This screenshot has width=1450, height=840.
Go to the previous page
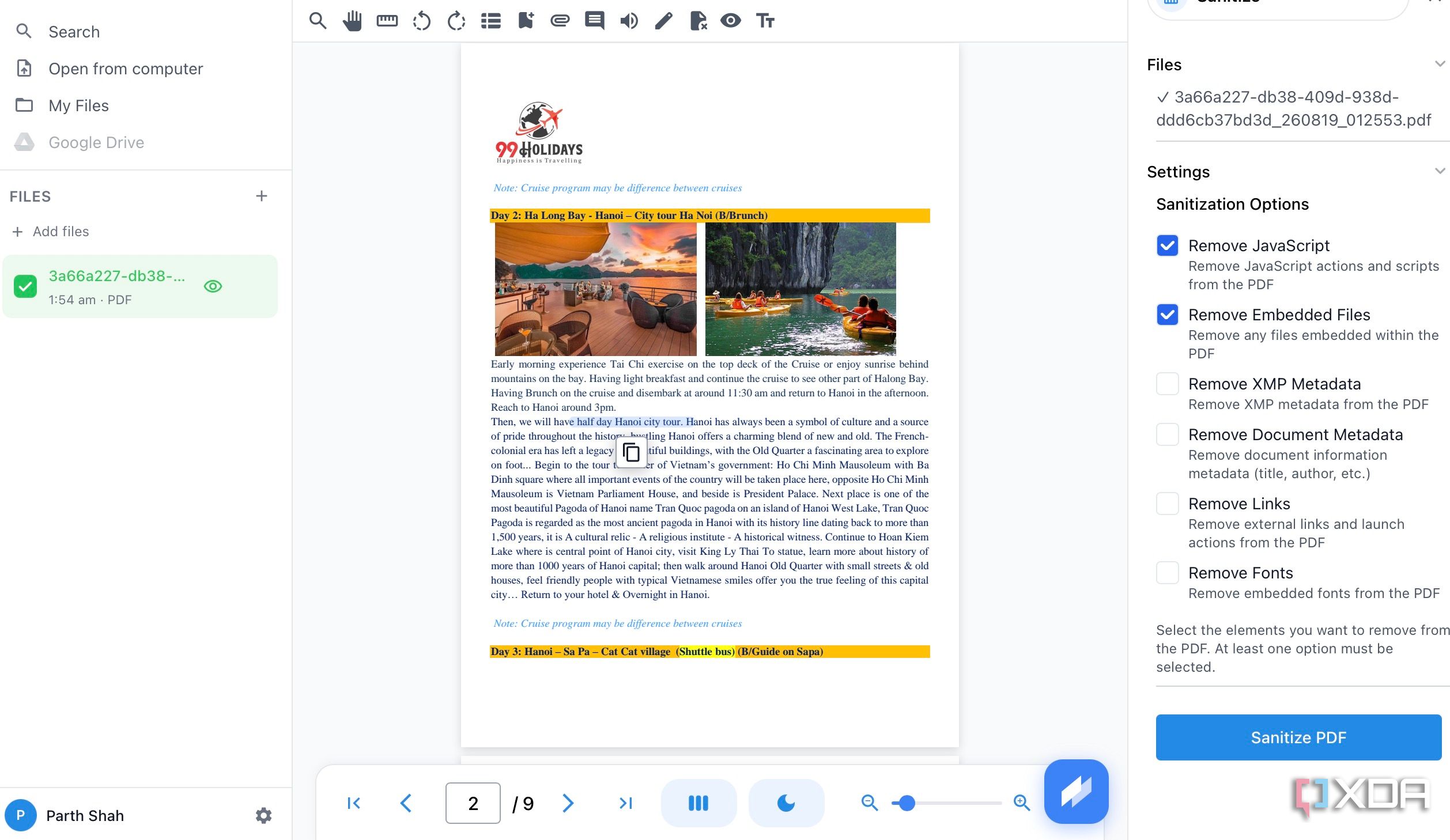pos(406,803)
